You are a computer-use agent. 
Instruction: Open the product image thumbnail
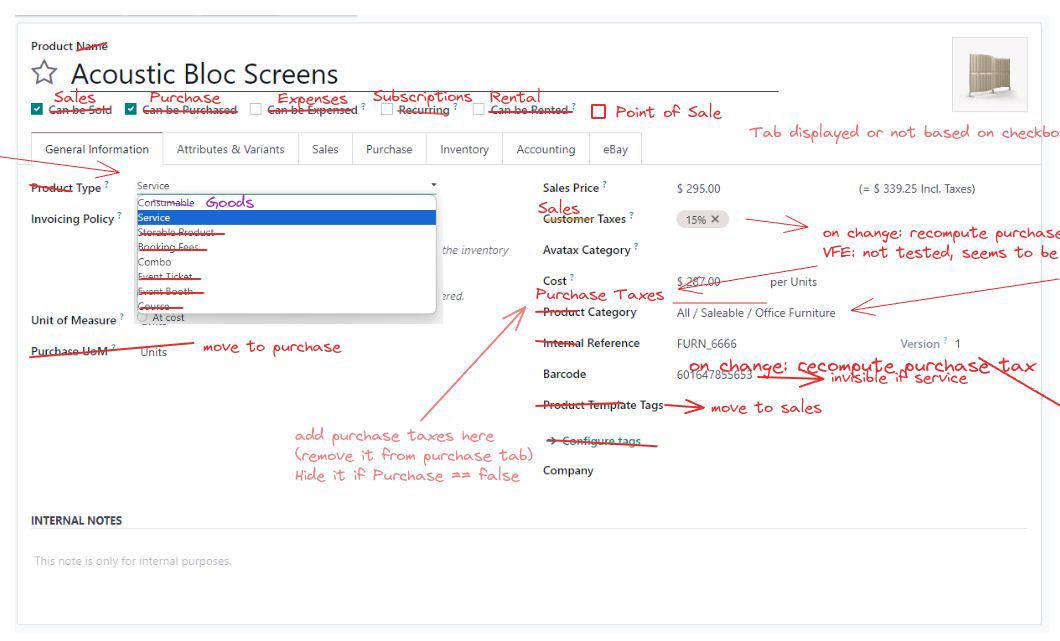(x=989, y=74)
